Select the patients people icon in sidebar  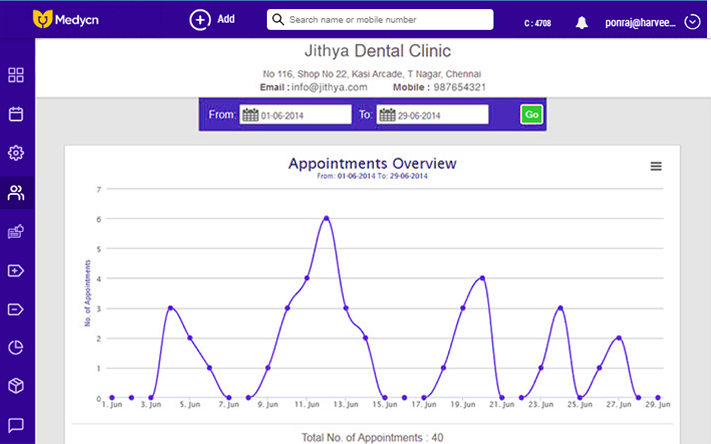(16, 193)
